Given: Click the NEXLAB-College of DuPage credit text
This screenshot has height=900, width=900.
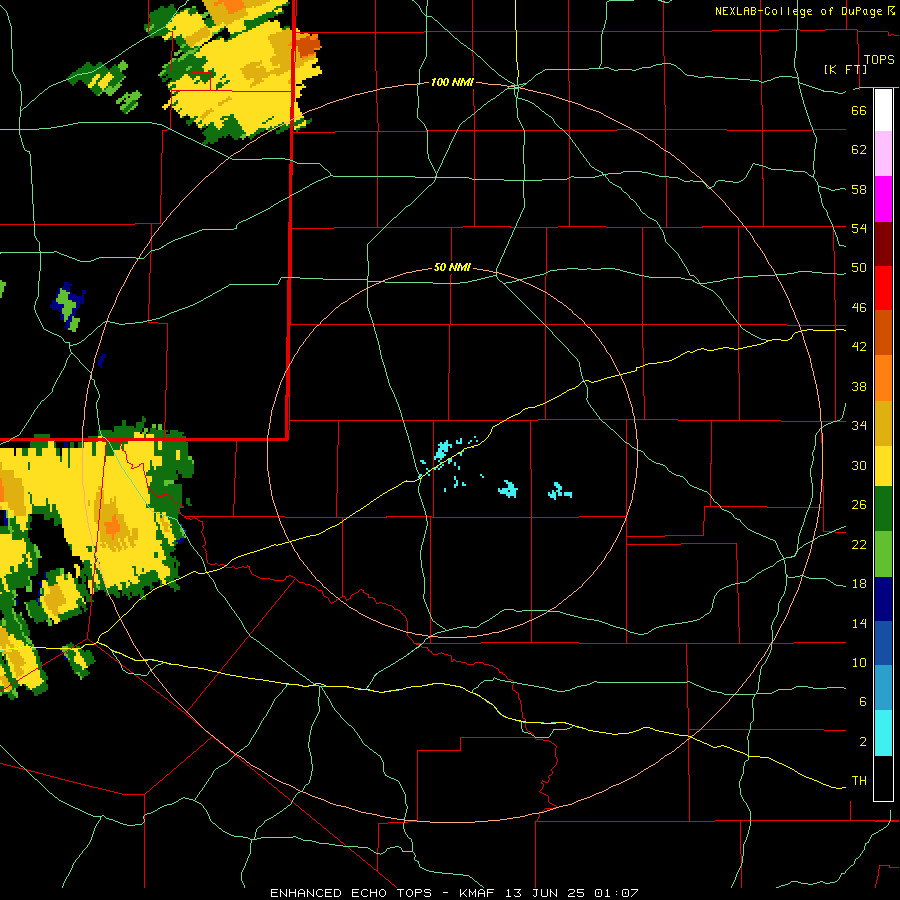Looking at the screenshot, I should [x=798, y=11].
